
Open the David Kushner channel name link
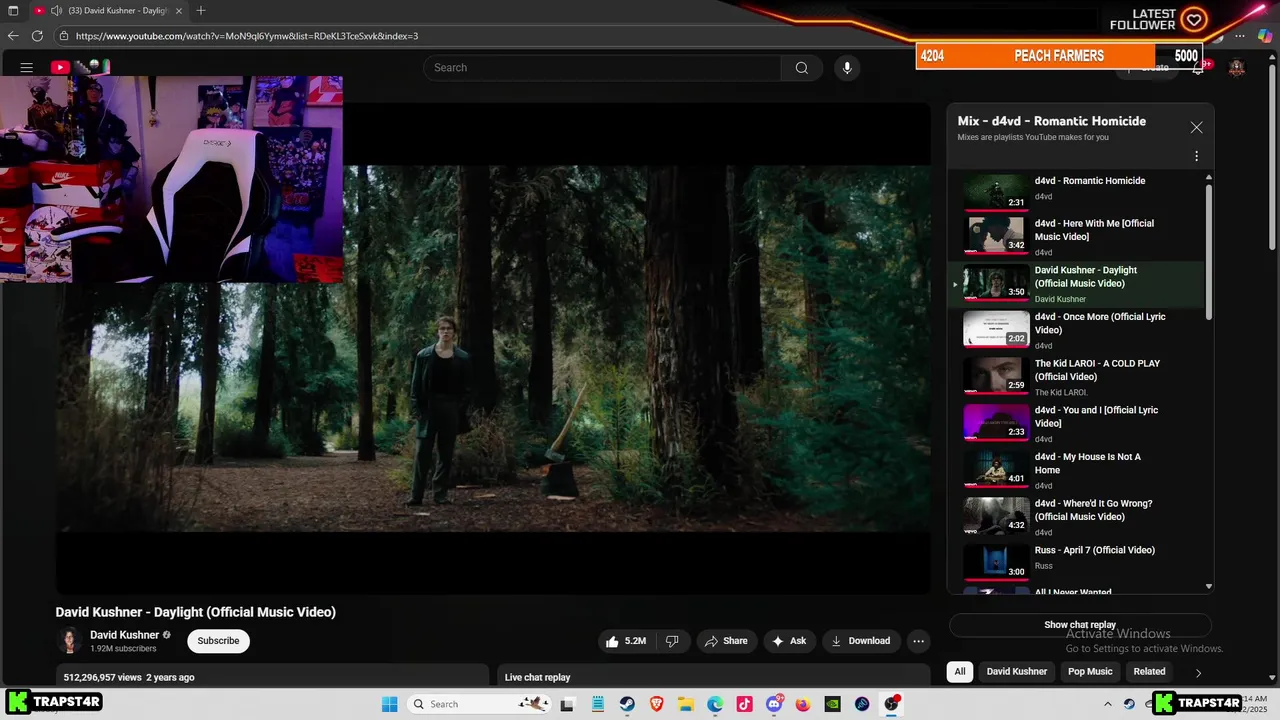(x=125, y=635)
